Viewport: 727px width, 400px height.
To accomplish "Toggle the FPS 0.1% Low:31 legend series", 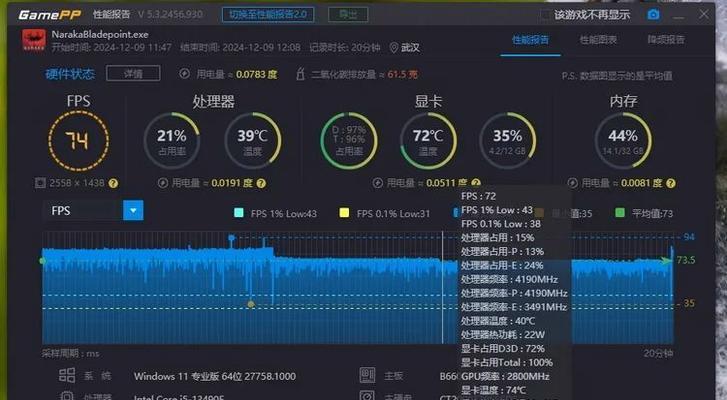I will pyautogui.click(x=384, y=213).
